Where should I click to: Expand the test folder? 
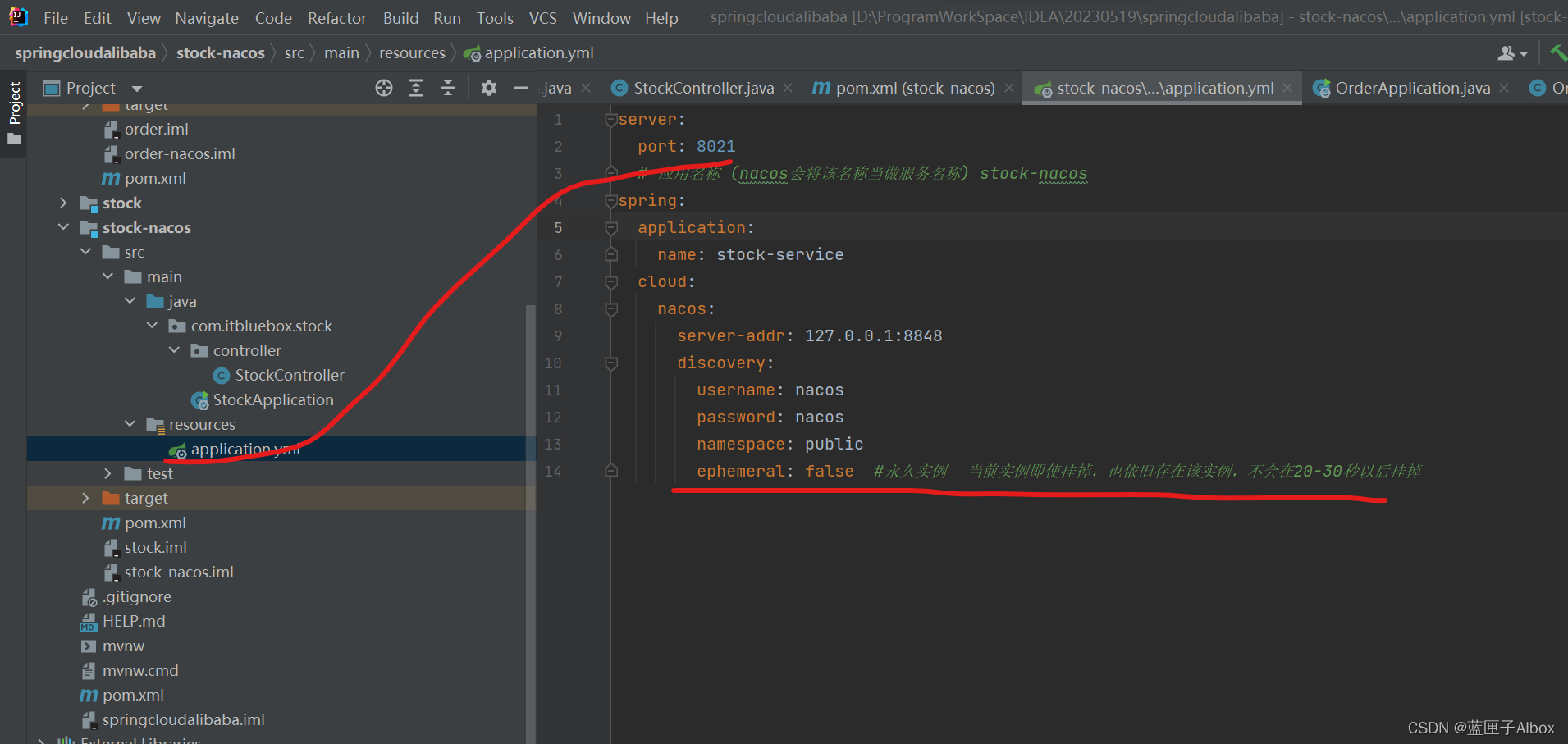[x=108, y=473]
